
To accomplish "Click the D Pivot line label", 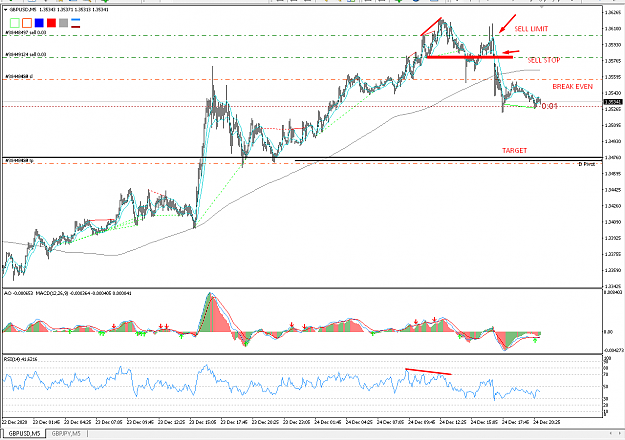I will [586, 164].
